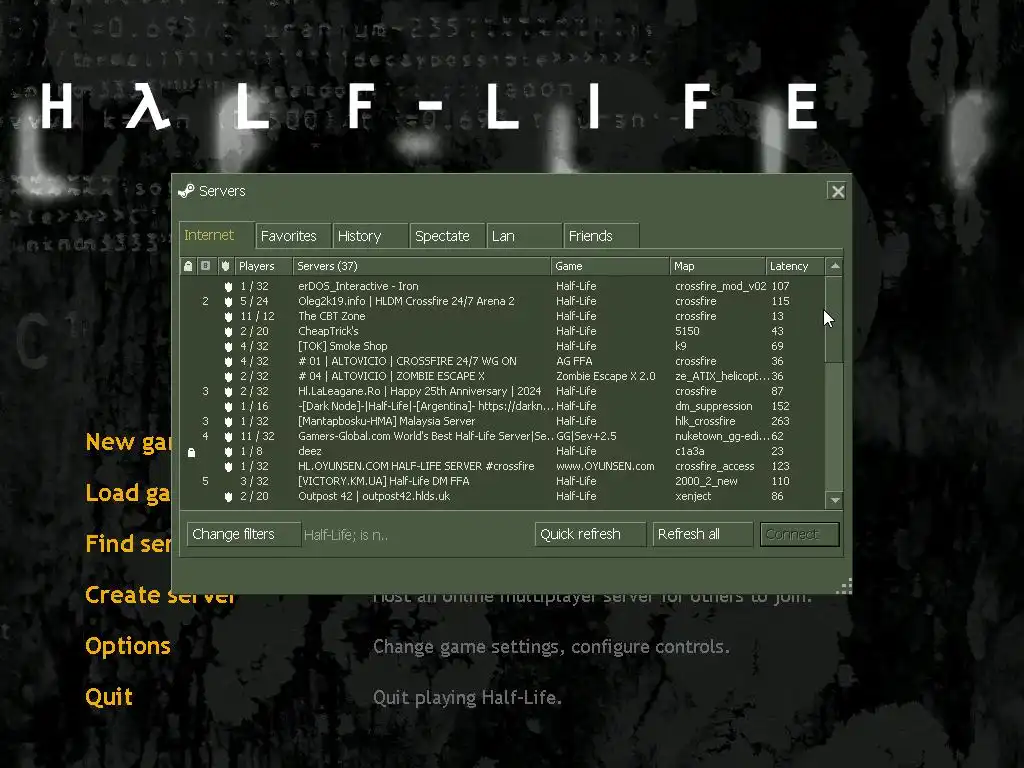Click the hlk_crossfire map cell

click(x=705, y=422)
